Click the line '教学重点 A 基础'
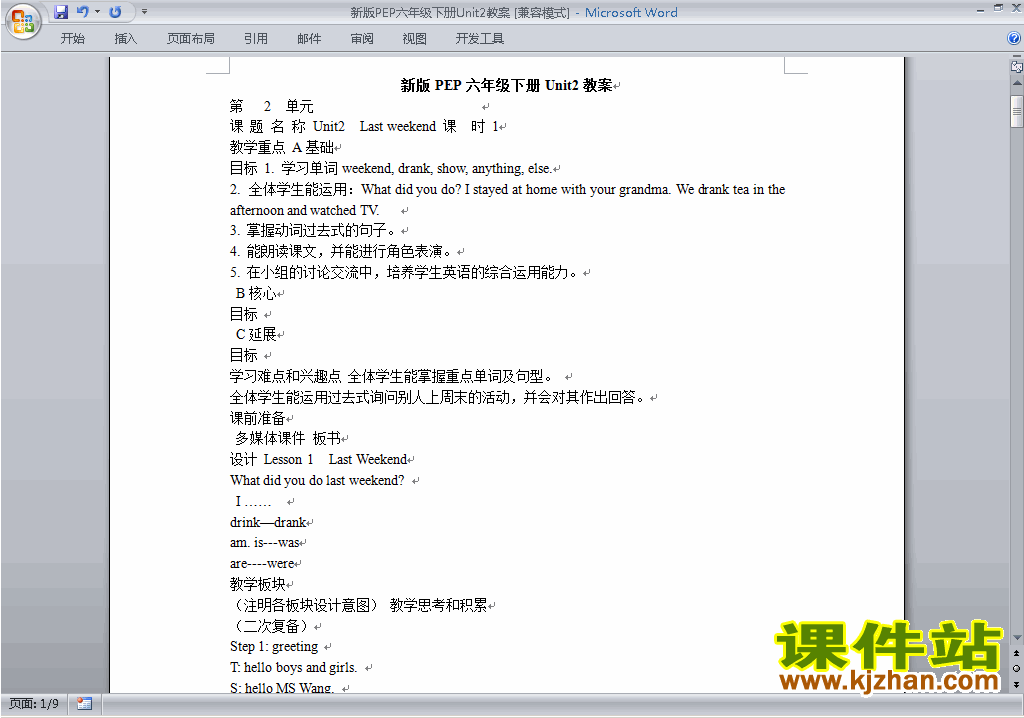This screenshot has width=1024, height=718. click(x=281, y=147)
